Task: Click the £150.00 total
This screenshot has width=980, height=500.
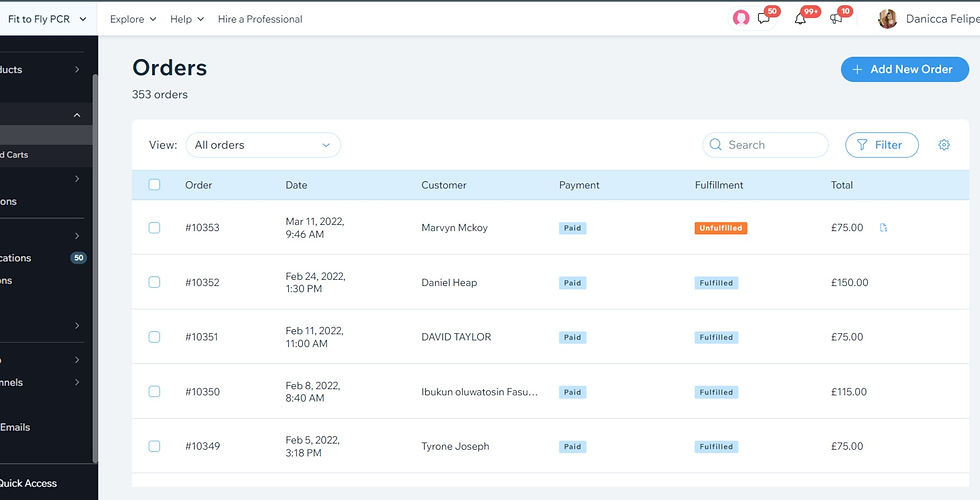Action: click(849, 282)
